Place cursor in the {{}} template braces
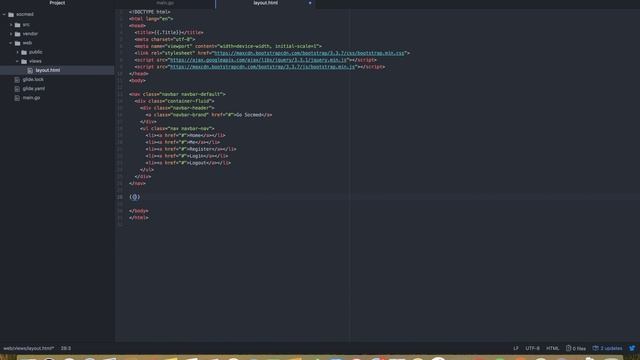The image size is (640, 360). [135, 197]
